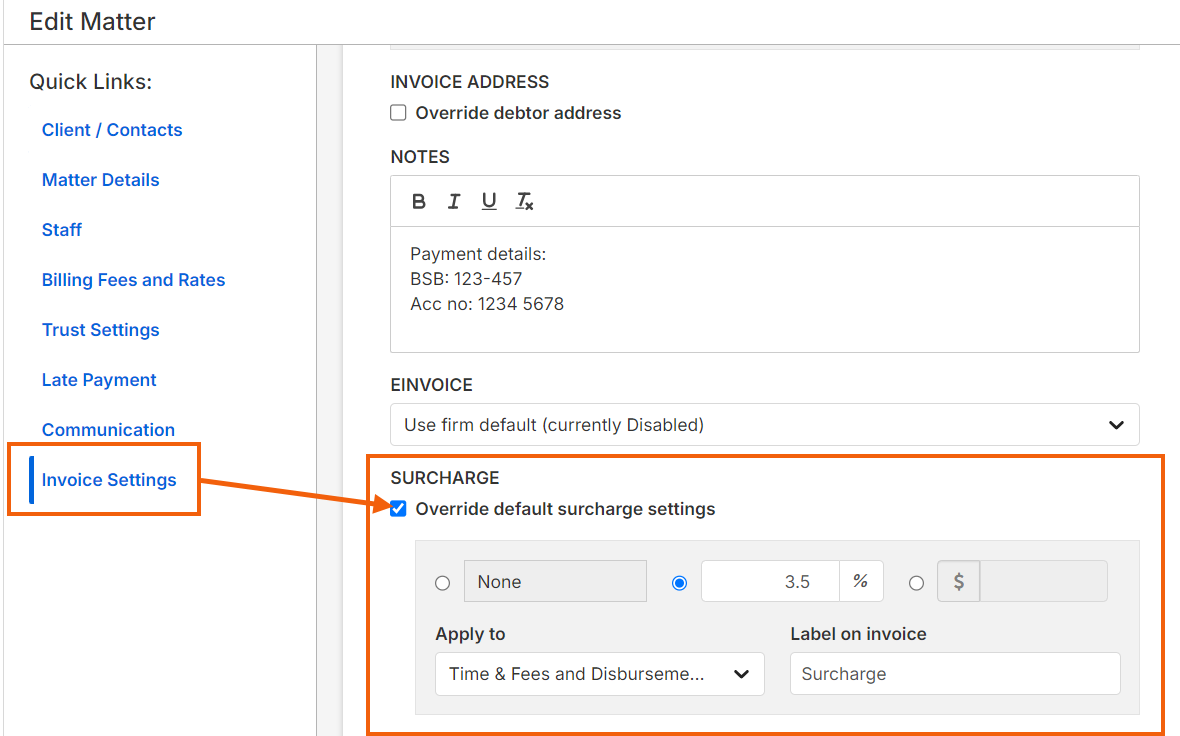Uncheck Override default surcharge settings

pos(398,509)
